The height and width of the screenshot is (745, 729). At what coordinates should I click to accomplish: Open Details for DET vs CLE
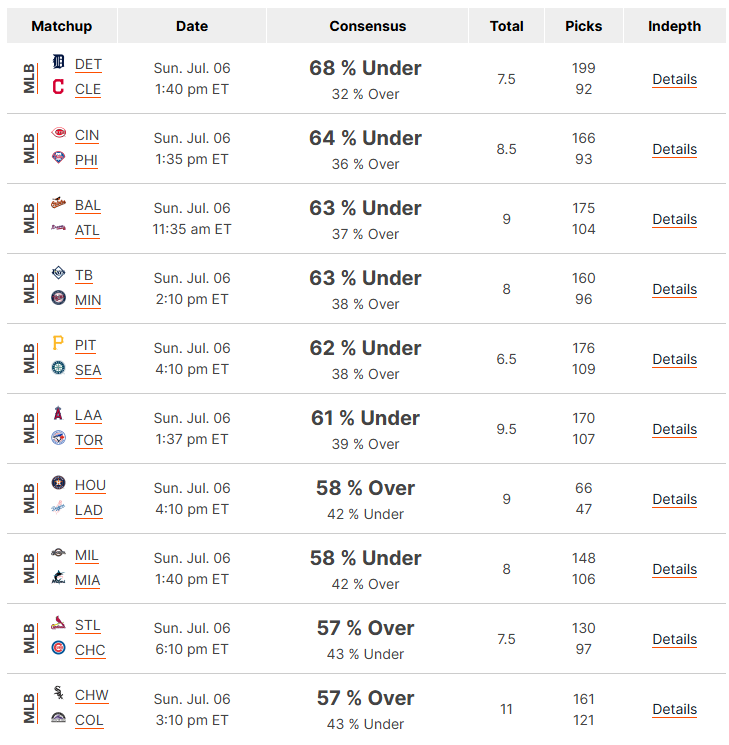(674, 79)
